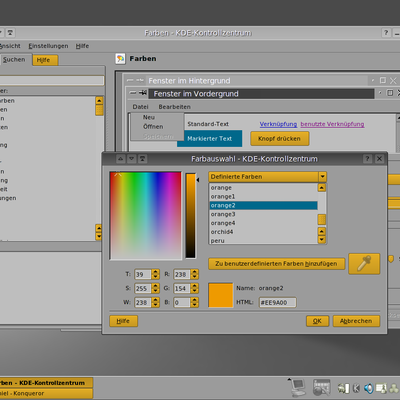
Task: Click the question-mark help button in Farbauswahl titlebar
Action: click(367, 159)
